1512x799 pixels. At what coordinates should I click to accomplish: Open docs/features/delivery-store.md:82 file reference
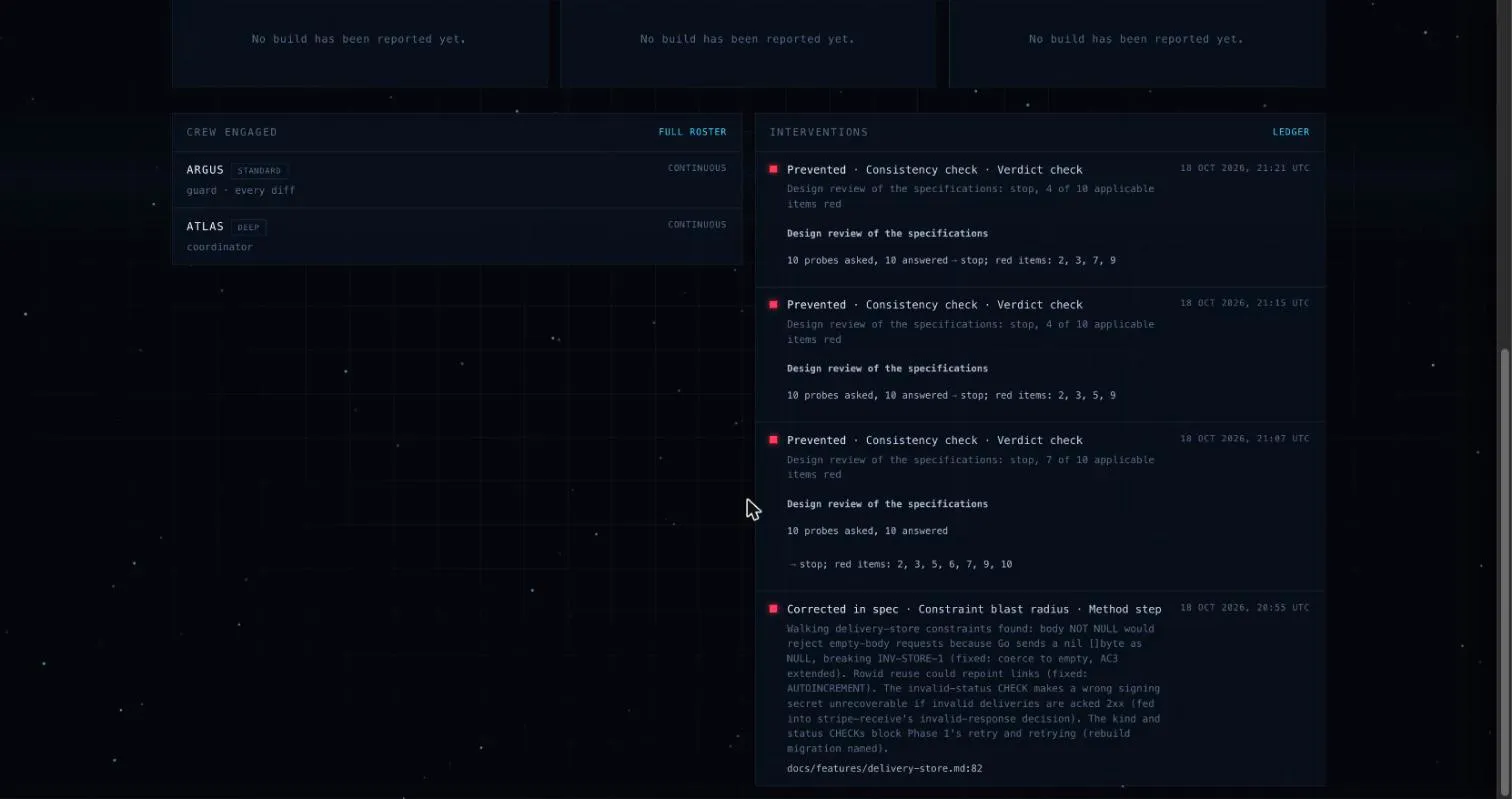pos(884,769)
